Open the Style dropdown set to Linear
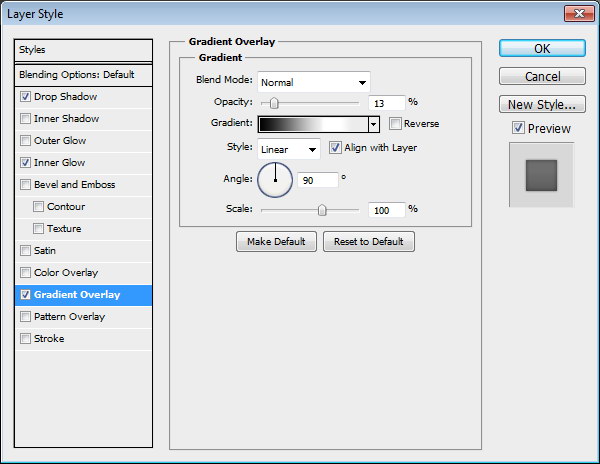600x464 pixels. point(288,149)
